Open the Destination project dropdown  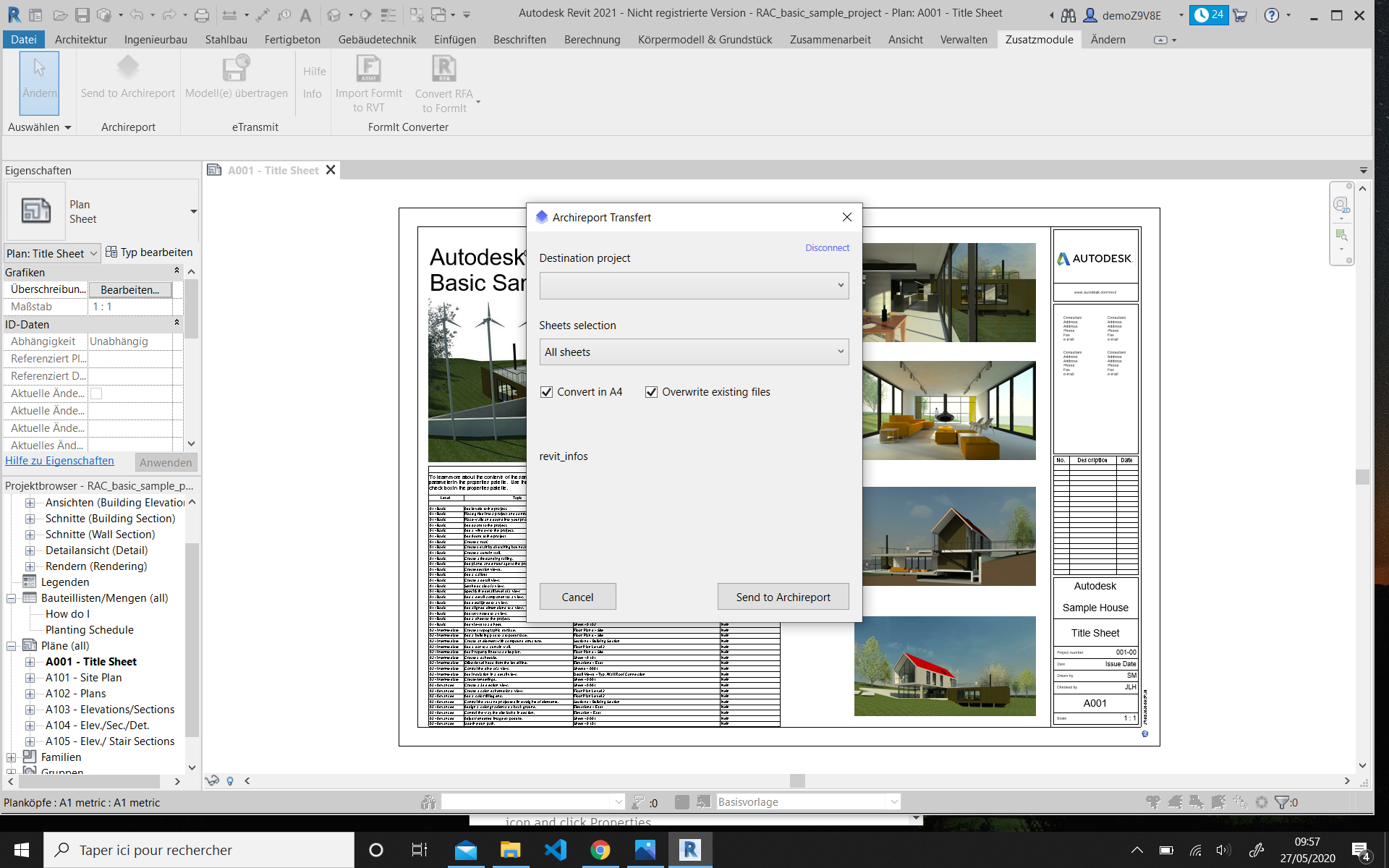point(694,285)
